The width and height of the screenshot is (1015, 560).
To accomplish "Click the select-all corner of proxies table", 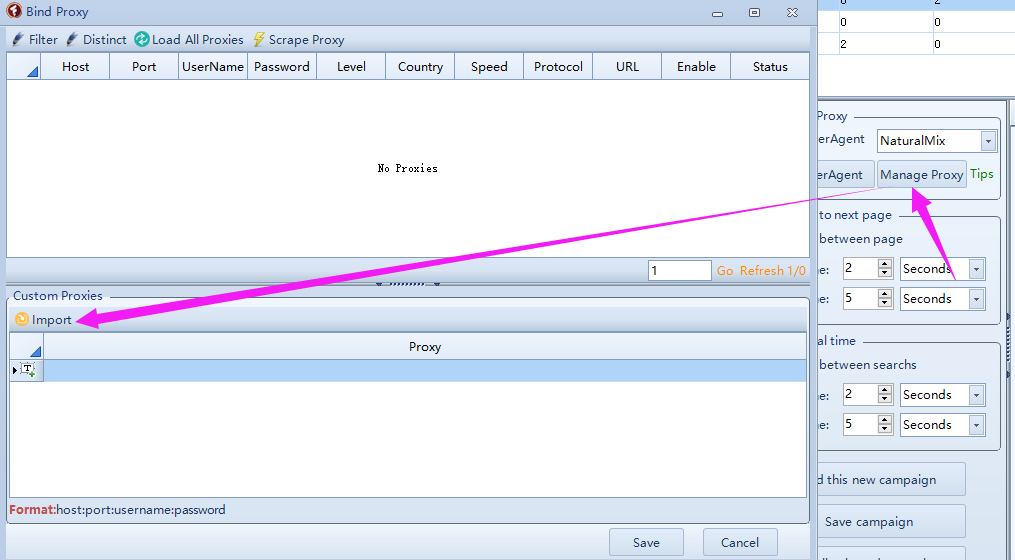I will click(x=24, y=68).
